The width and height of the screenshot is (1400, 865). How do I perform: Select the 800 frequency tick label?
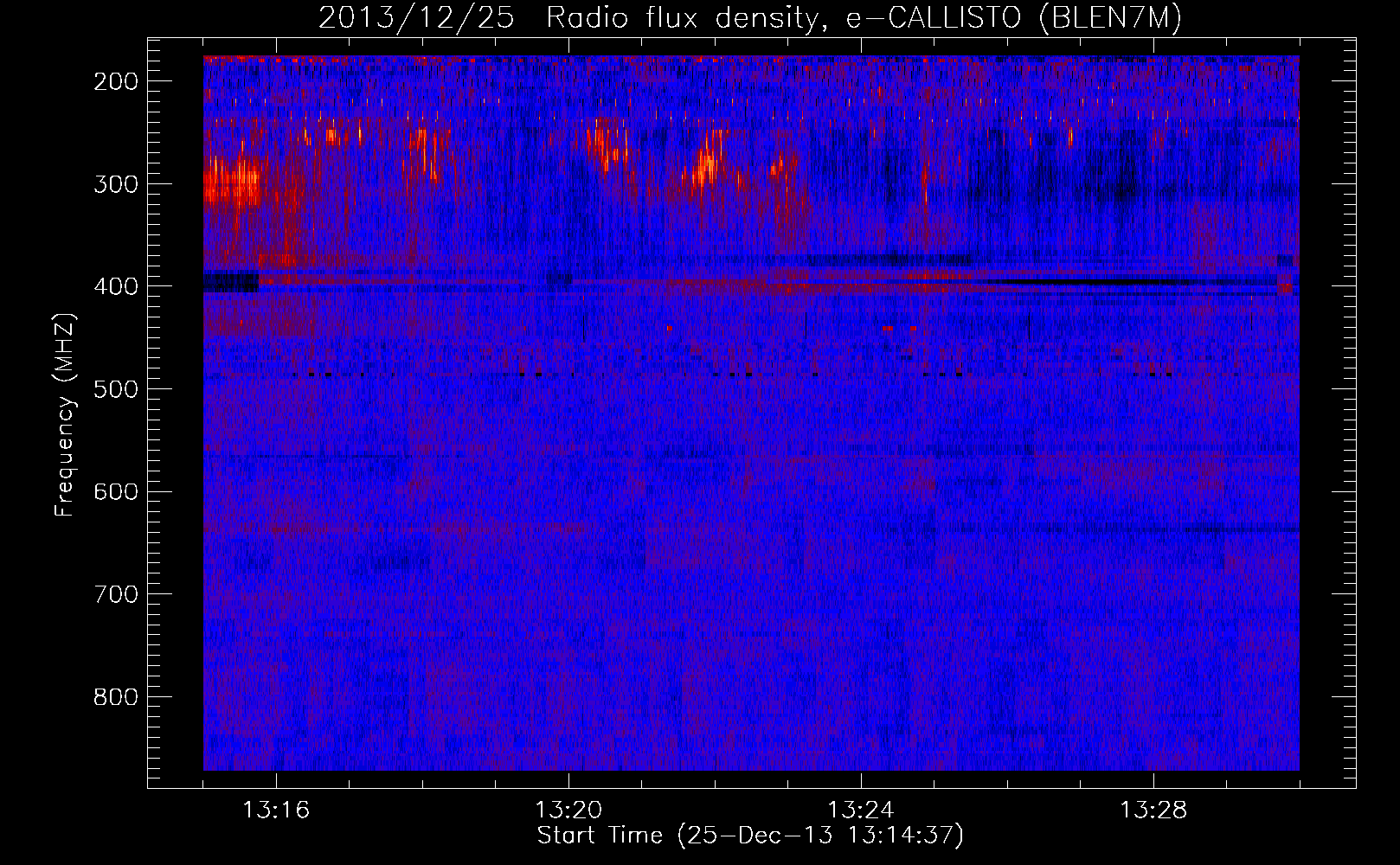point(116,697)
